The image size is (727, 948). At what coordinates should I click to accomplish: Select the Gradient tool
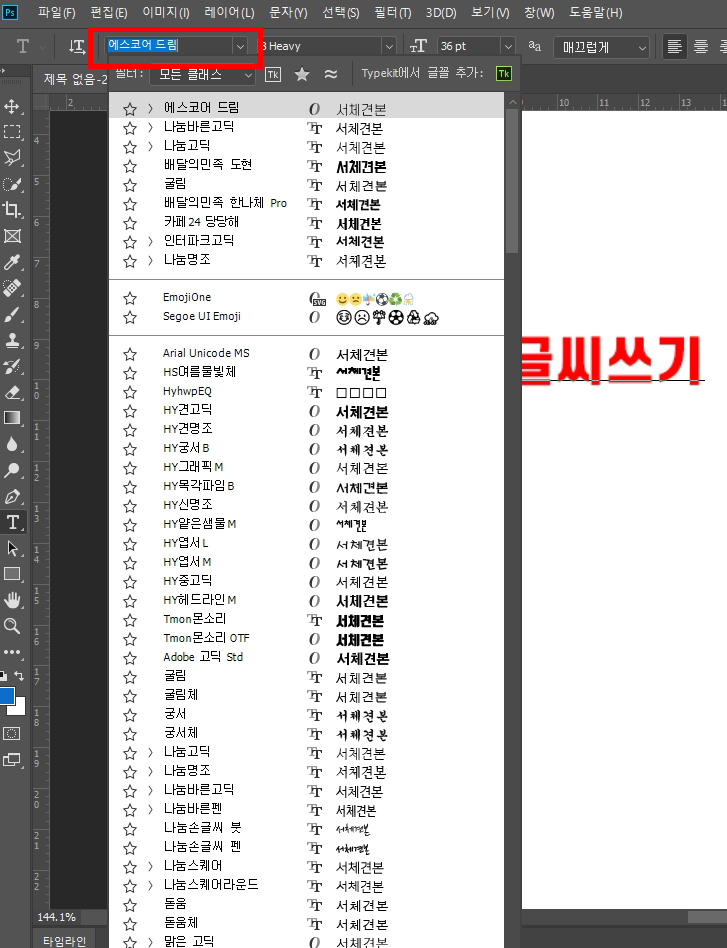(11, 418)
